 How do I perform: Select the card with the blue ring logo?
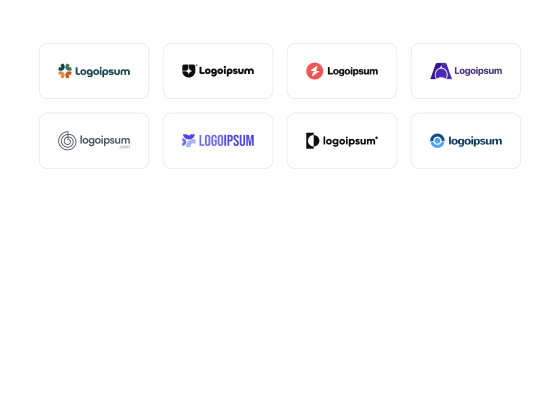pyautogui.click(x=466, y=141)
